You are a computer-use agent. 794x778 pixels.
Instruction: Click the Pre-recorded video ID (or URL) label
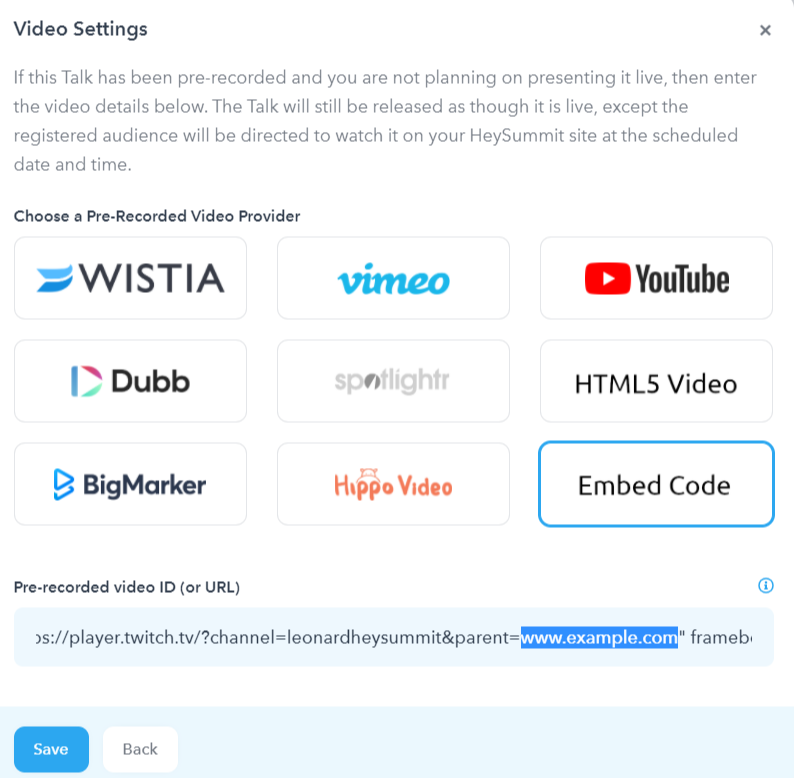(127, 587)
